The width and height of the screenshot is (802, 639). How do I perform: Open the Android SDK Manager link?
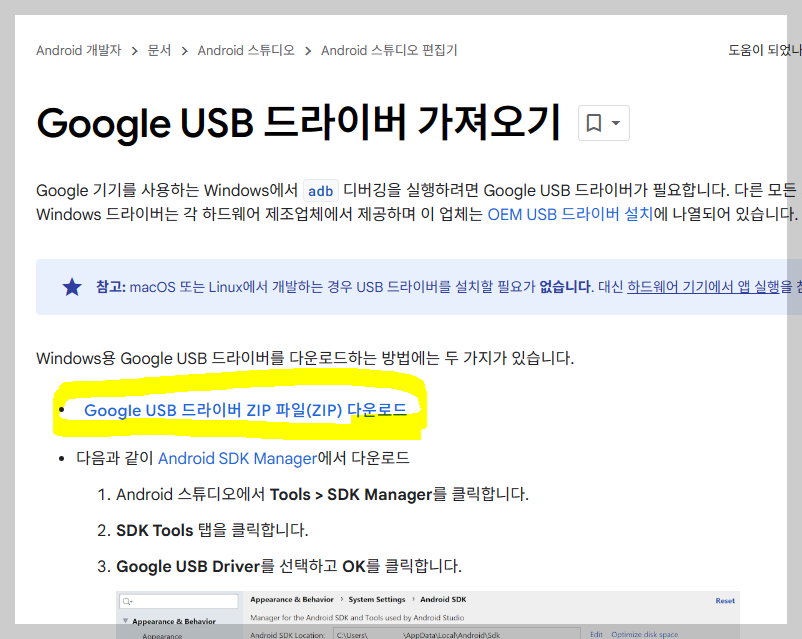point(237,458)
